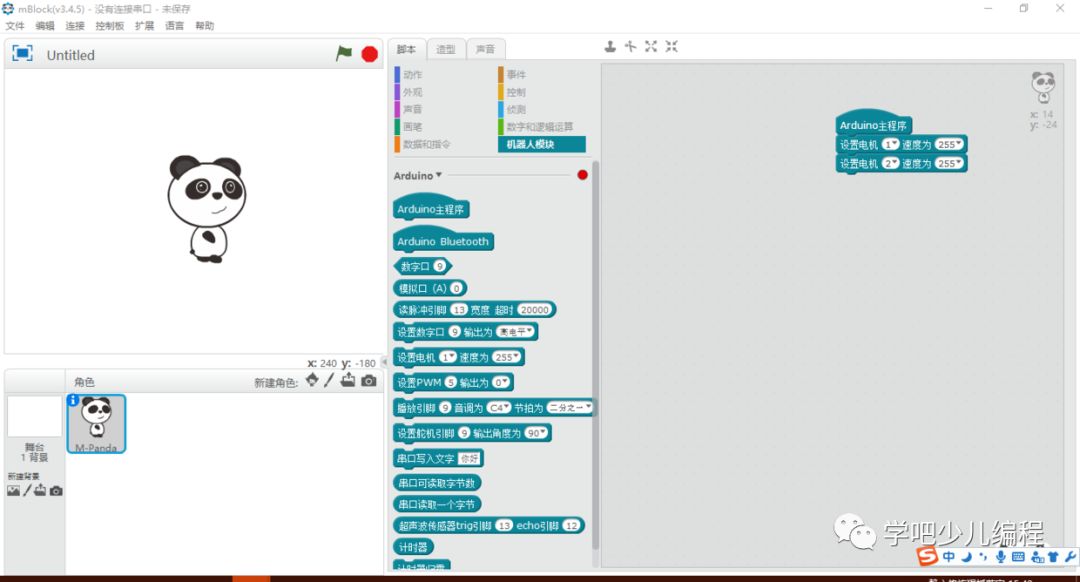
Task: Click the 你好 text field in serial block
Action: [469, 458]
